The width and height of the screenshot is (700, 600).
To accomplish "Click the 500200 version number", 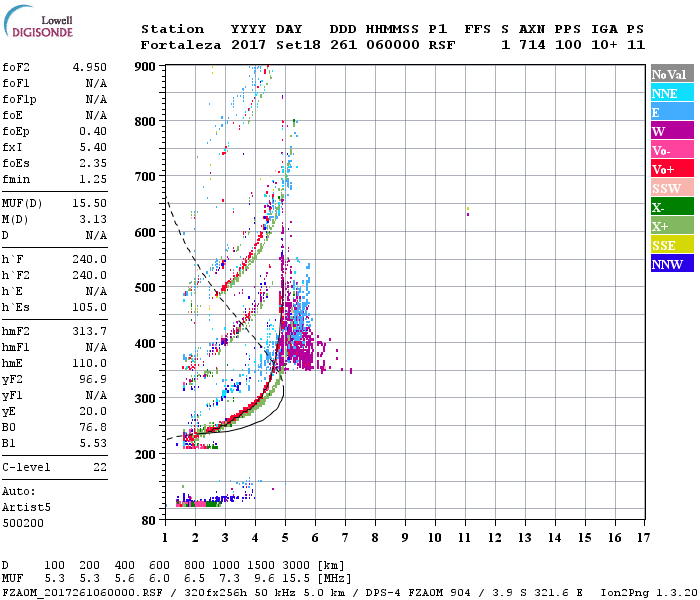I will click(23, 523).
